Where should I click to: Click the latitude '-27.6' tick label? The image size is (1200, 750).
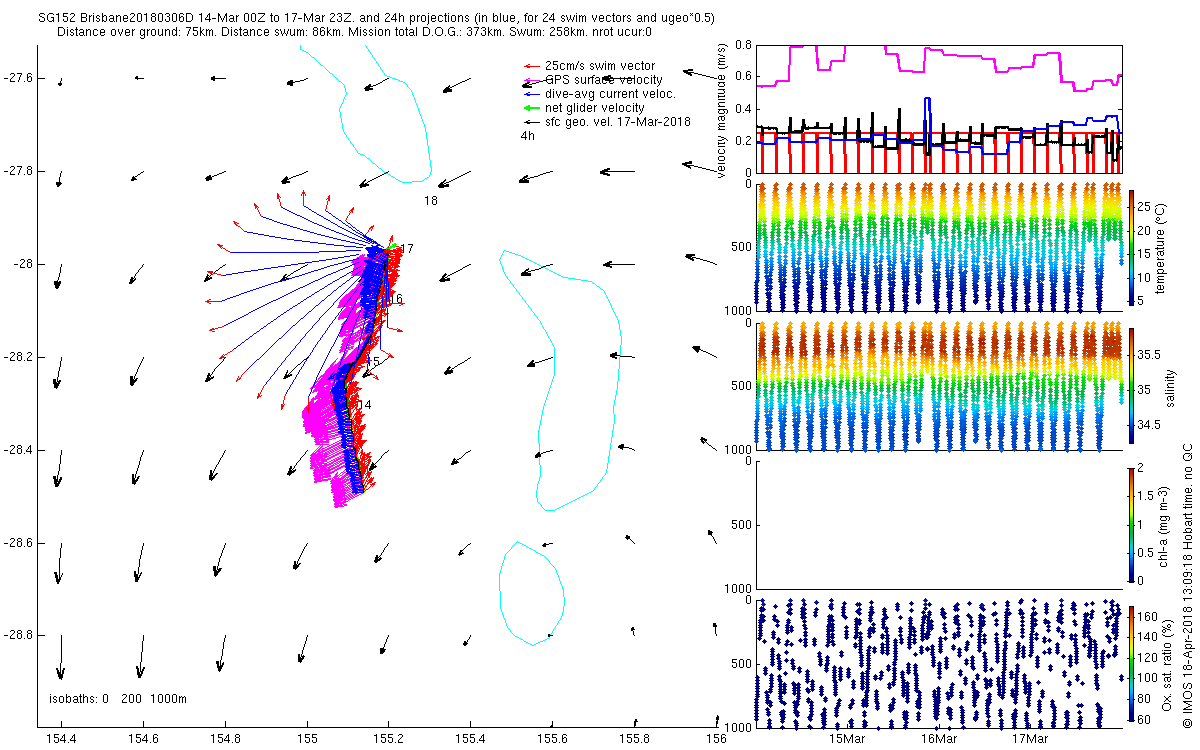(20, 78)
